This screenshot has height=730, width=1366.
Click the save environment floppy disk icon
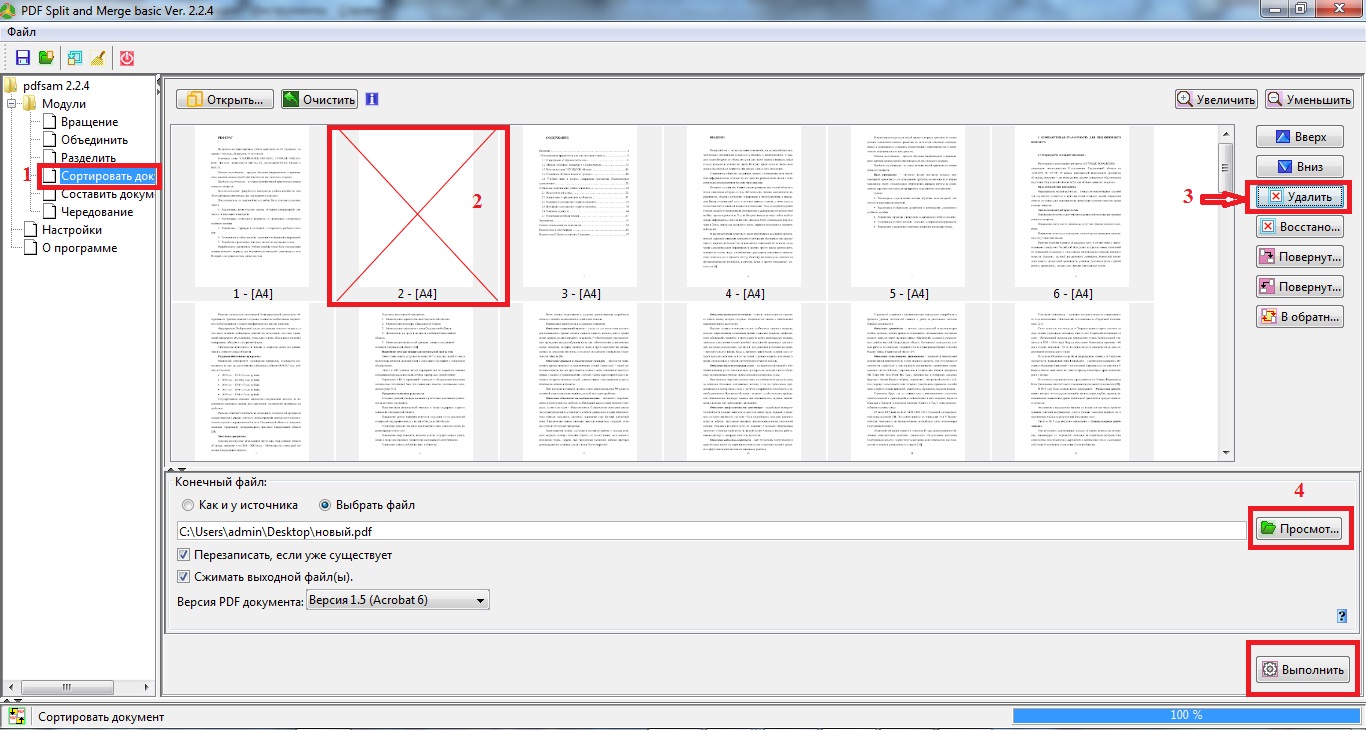(23, 58)
